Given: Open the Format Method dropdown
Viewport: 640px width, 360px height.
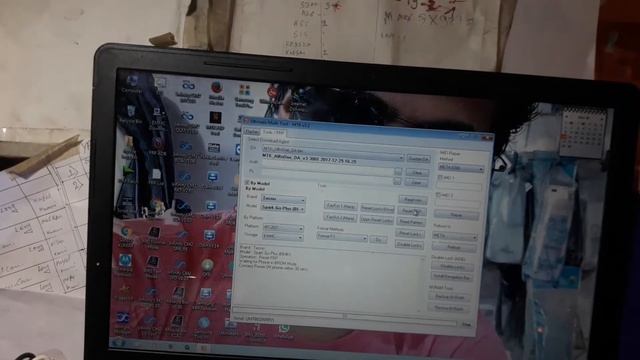Looking at the screenshot, I should point(342,237).
